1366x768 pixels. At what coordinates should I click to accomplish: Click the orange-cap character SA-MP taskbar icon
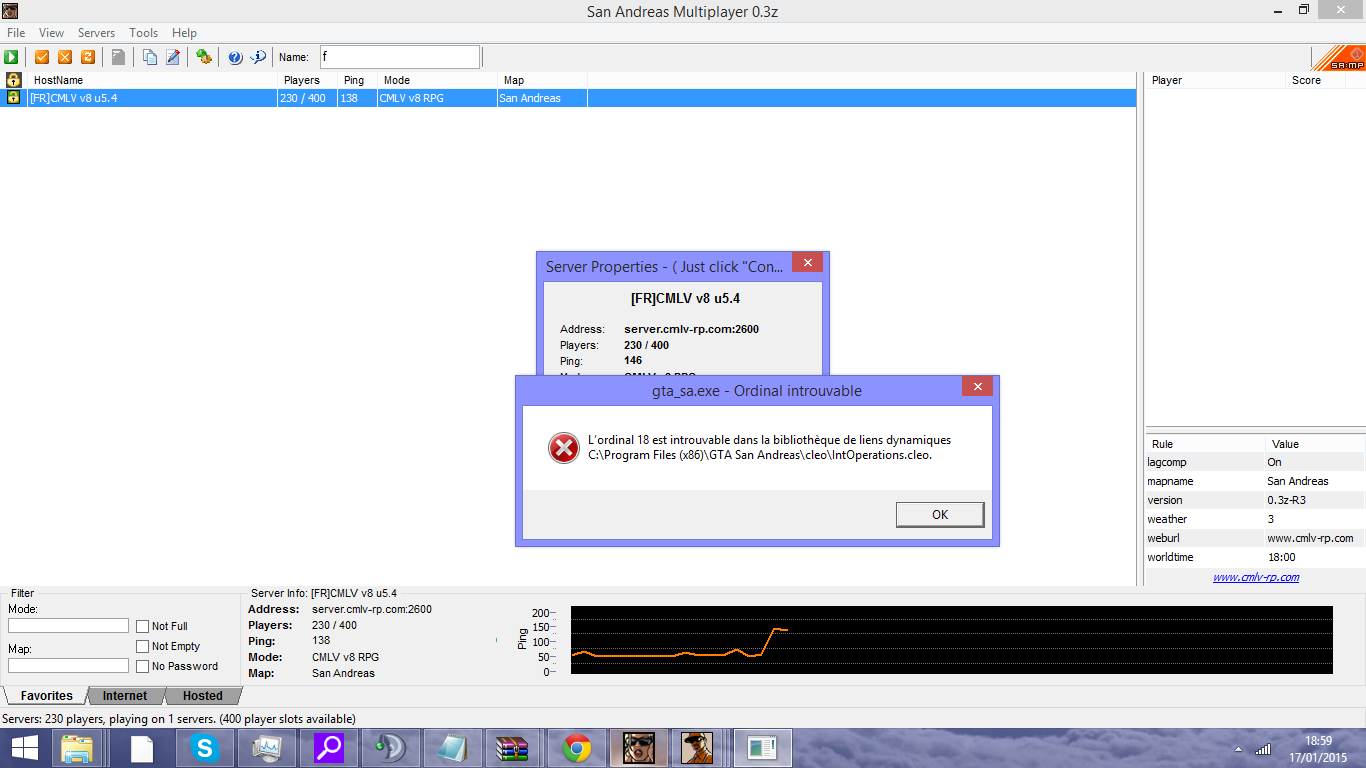coord(698,748)
